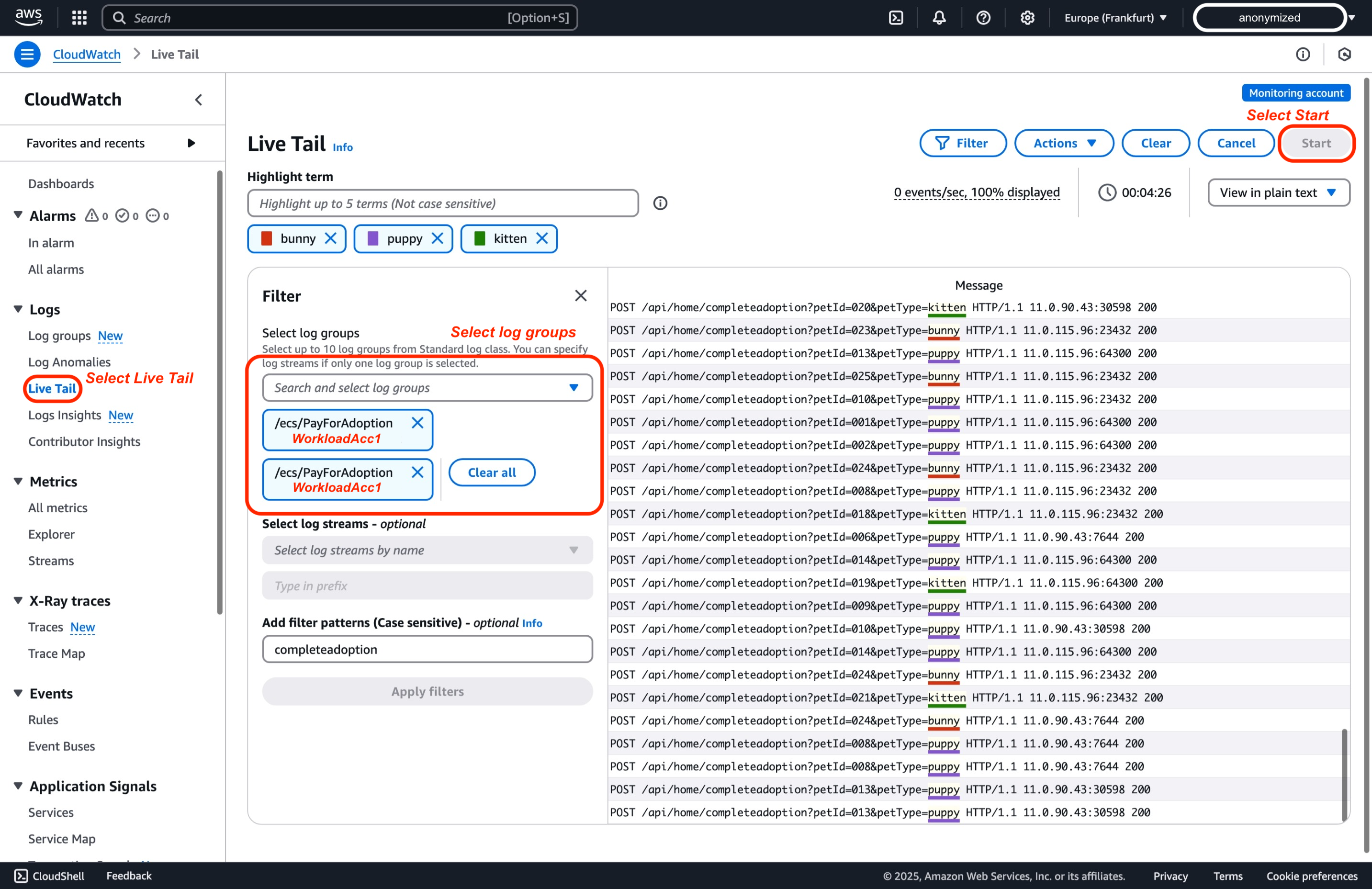Click into the AWS Search box
Screen dimensions: 1372x889
[x=340, y=18]
